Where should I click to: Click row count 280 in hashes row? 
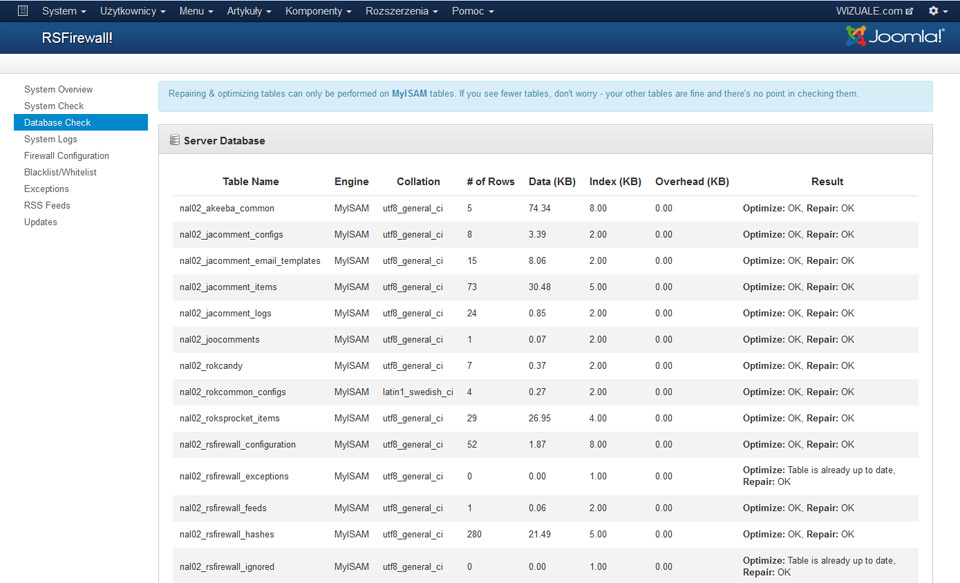coord(474,535)
